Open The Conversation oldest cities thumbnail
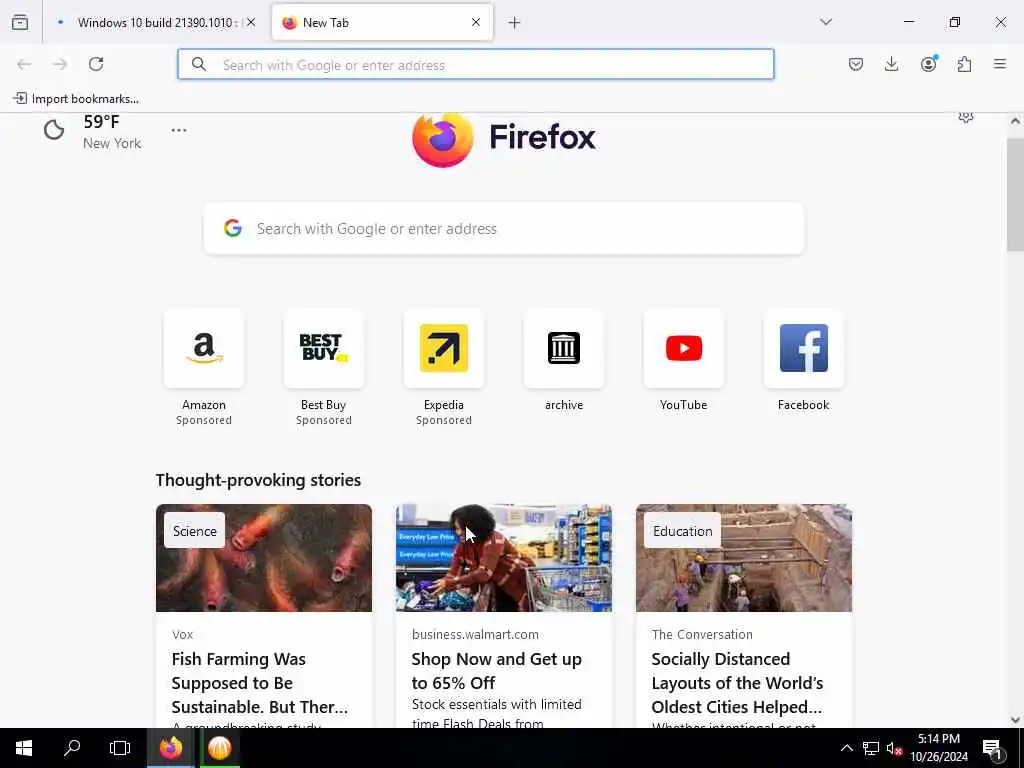The image size is (1024, 768). coord(744,558)
